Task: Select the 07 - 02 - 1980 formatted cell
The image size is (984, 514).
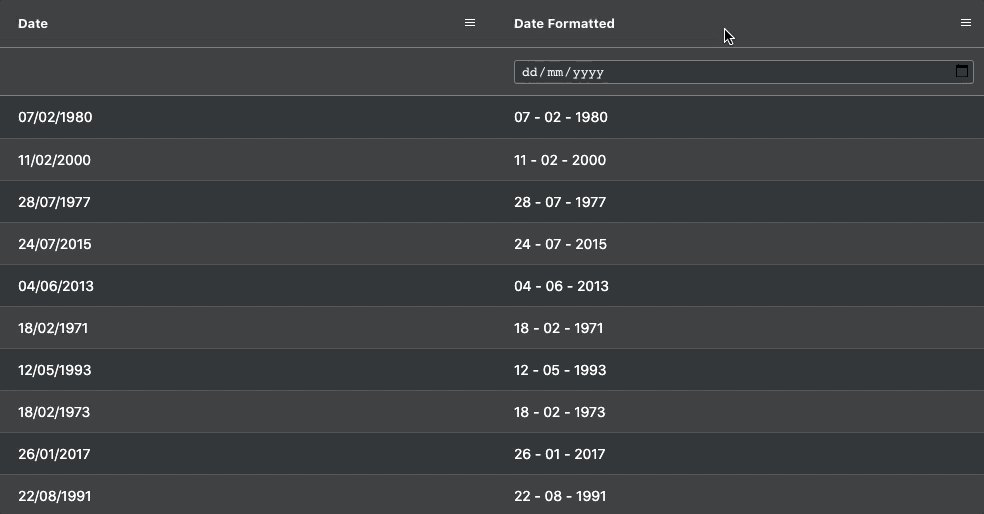Action: (x=740, y=117)
